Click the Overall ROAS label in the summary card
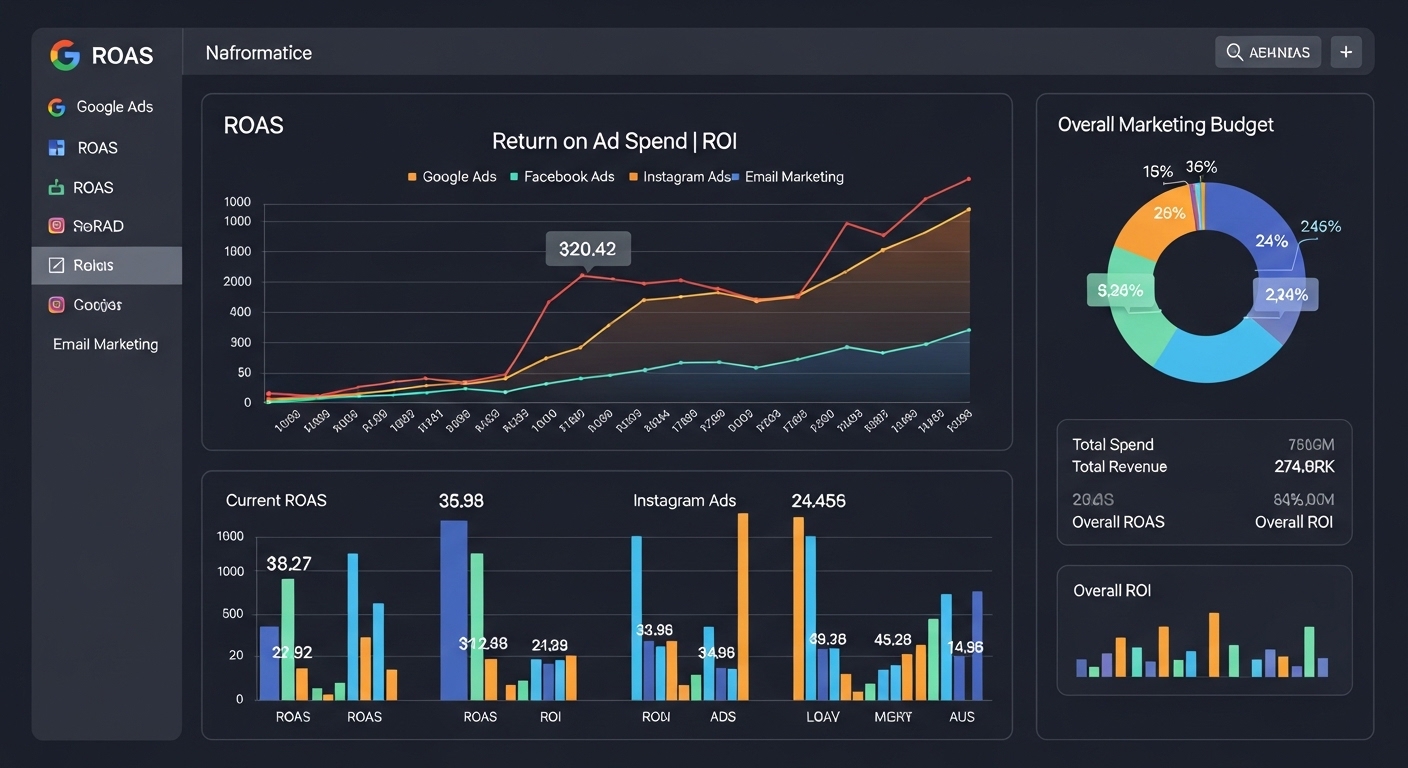 pyautogui.click(x=1118, y=522)
